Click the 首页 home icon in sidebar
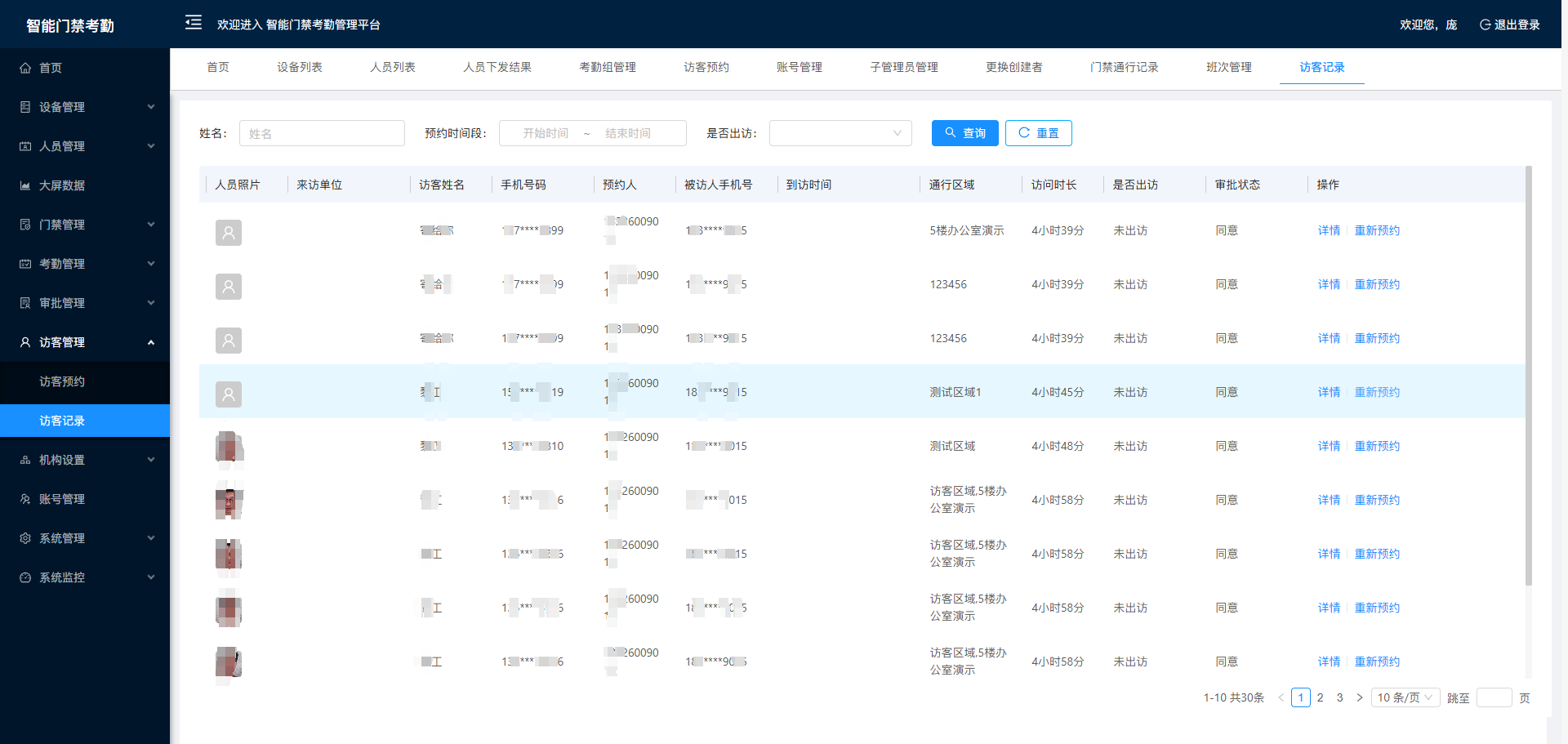1568x744 pixels. tap(25, 68)
